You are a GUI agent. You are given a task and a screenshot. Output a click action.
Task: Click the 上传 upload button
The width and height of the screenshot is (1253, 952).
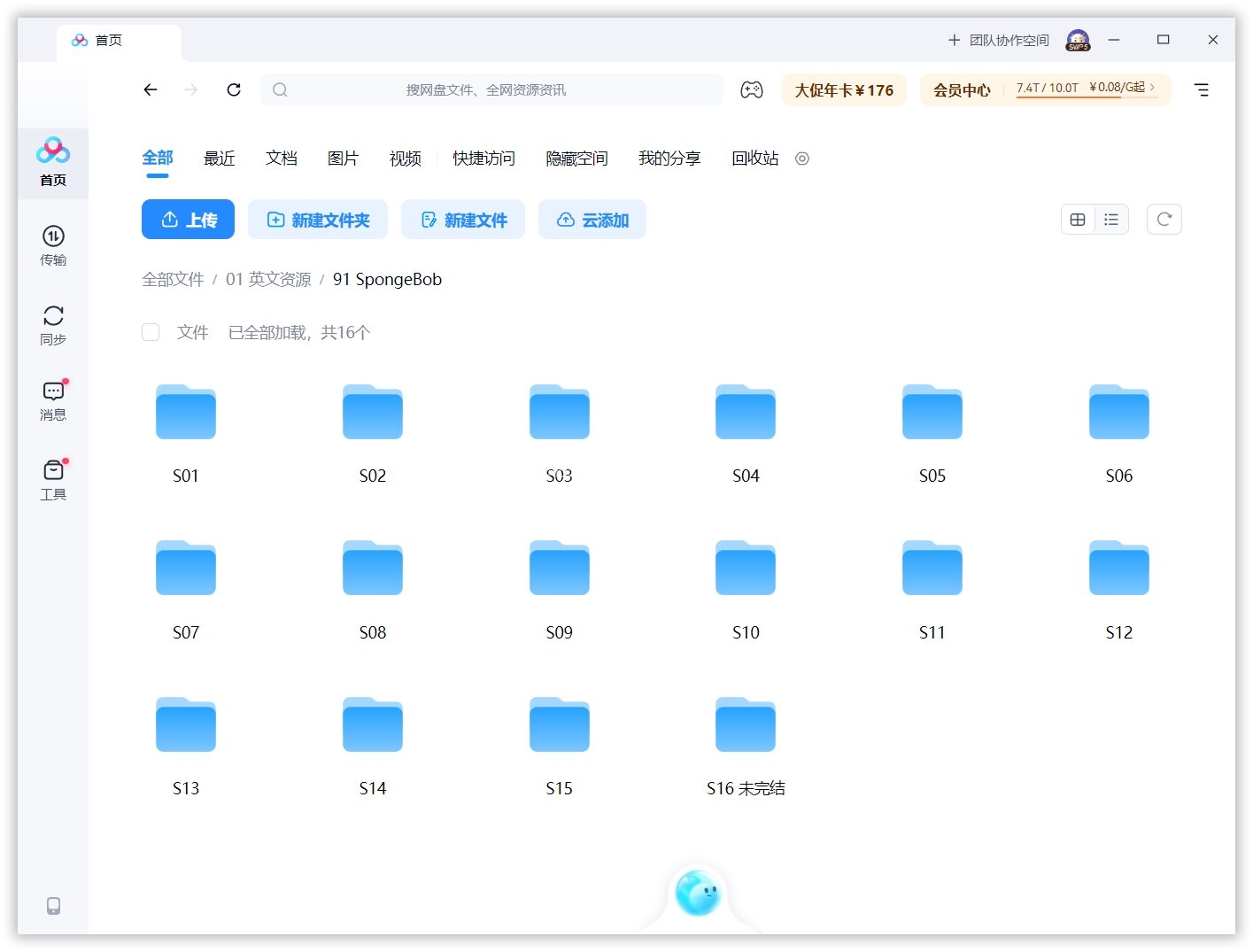point(188,220)
